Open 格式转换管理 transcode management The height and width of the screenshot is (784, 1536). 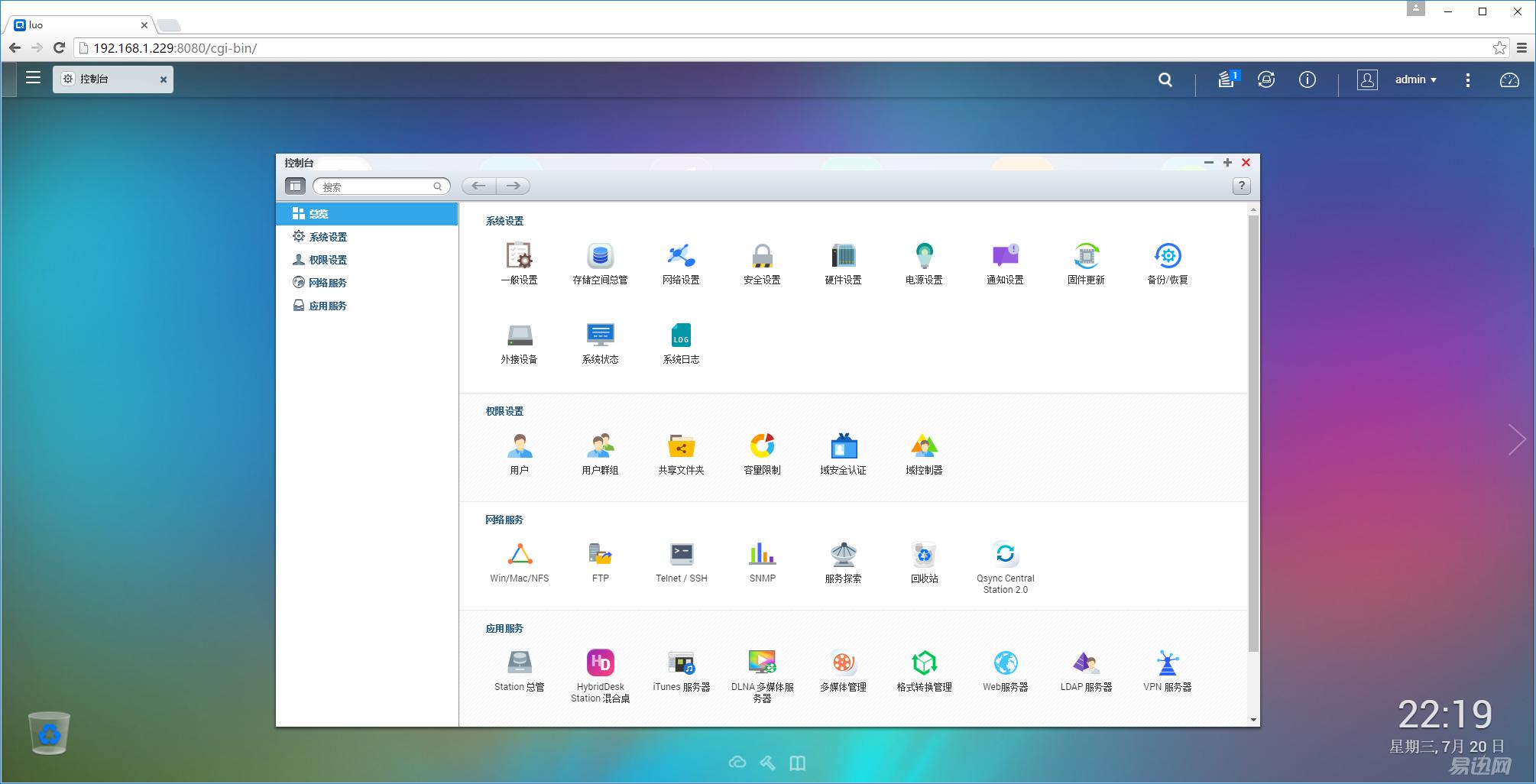coord(925,671)
